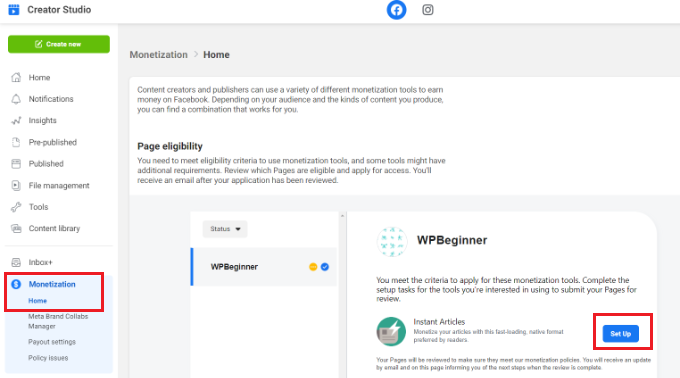Image resolution: width=680 pixels, height=378 pixels.
Task: Open Notifications in the sidebar
Action: coord(51,99)
